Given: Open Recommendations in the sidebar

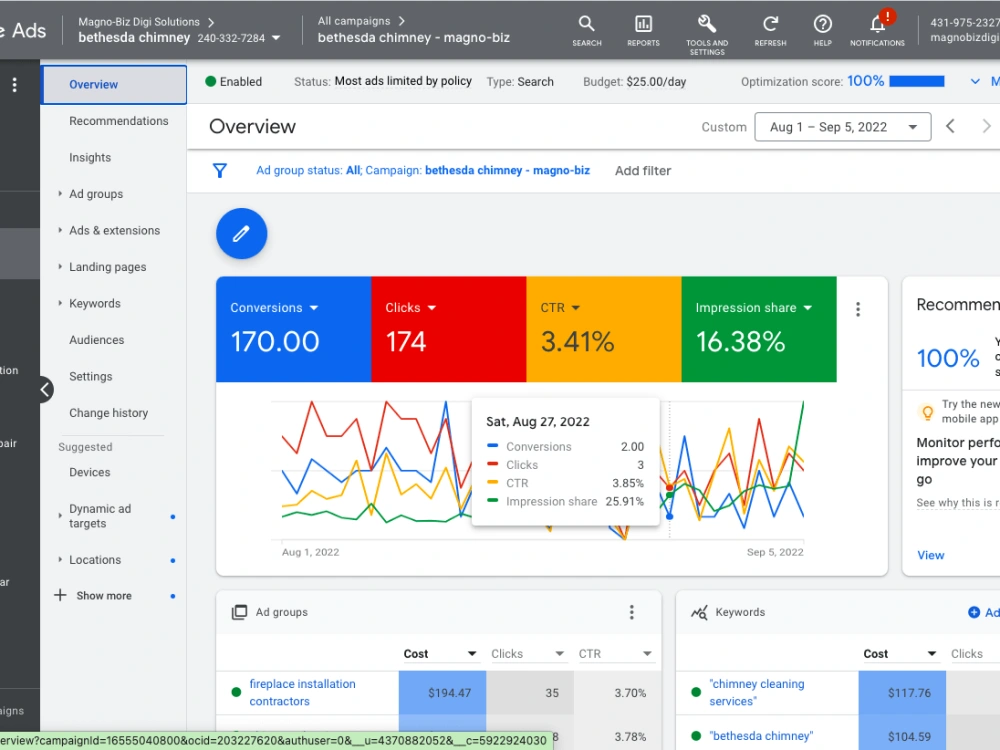Looking at the screenshot, I should 119,121.
